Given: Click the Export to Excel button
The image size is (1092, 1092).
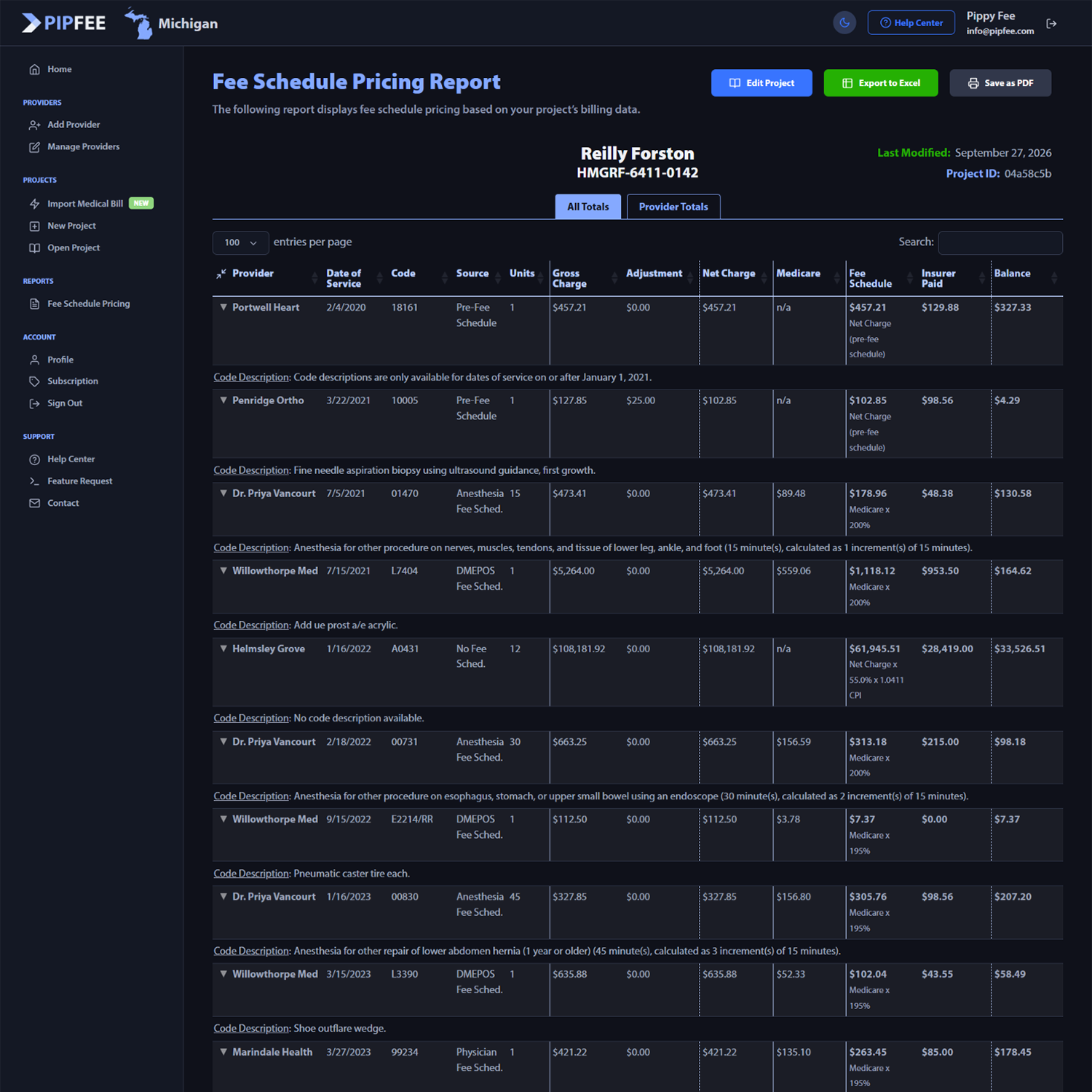Looking at the screenshot, I should tap(881, 83).
